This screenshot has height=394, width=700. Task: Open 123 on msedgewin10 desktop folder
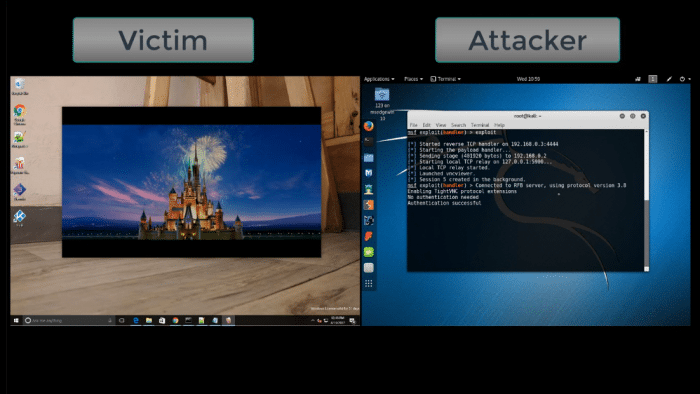point(382,104)
